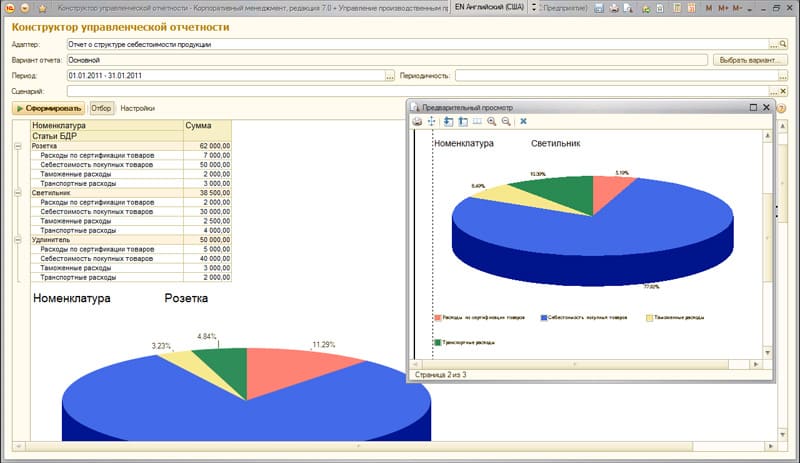800x463 pixels.
Task: Select Себестоимость покупных товаров under Удлинитель
Action: pos(131,259)
